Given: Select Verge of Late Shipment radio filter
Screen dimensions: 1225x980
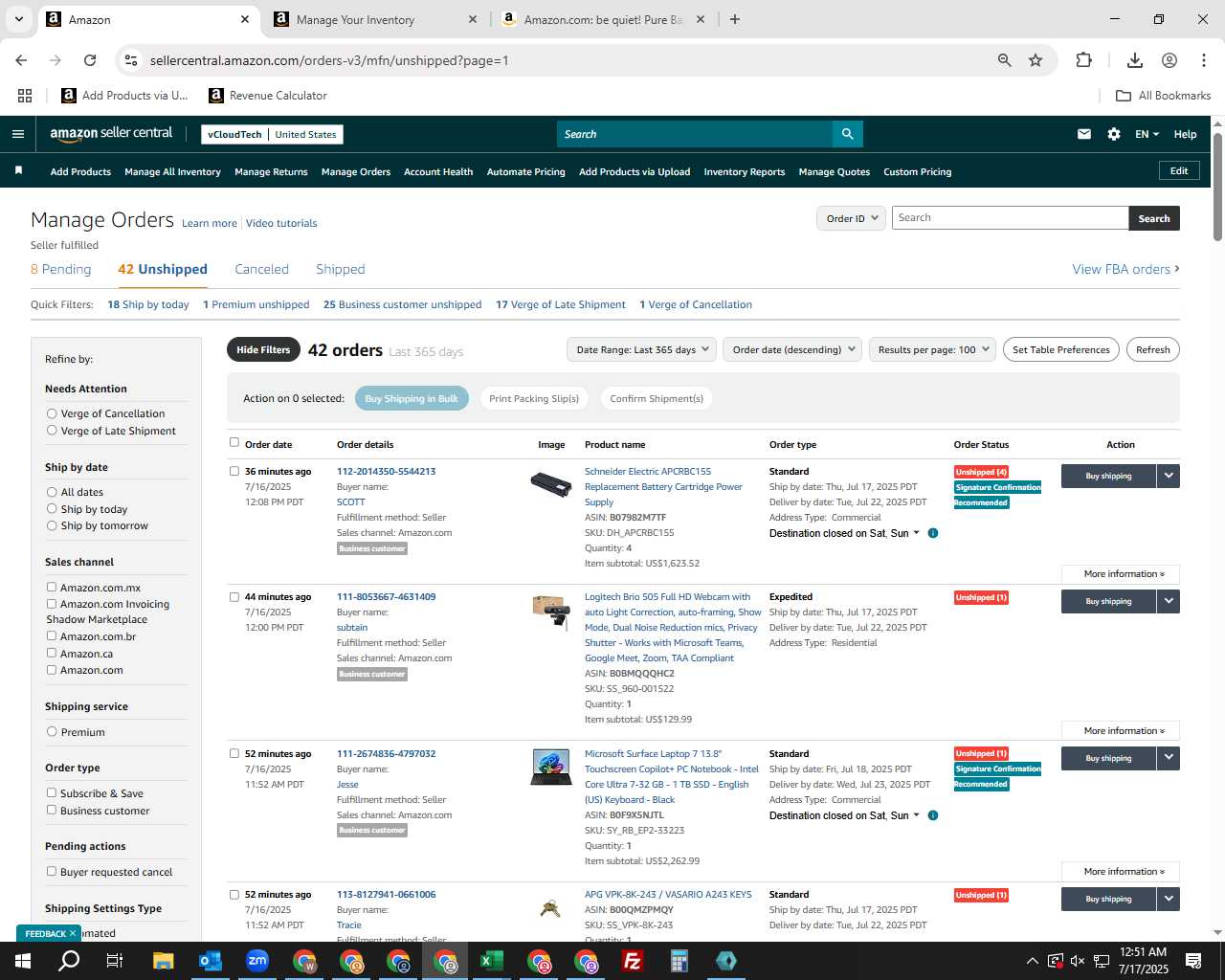Looking at the screenshot, I should [x=52, y=431].
